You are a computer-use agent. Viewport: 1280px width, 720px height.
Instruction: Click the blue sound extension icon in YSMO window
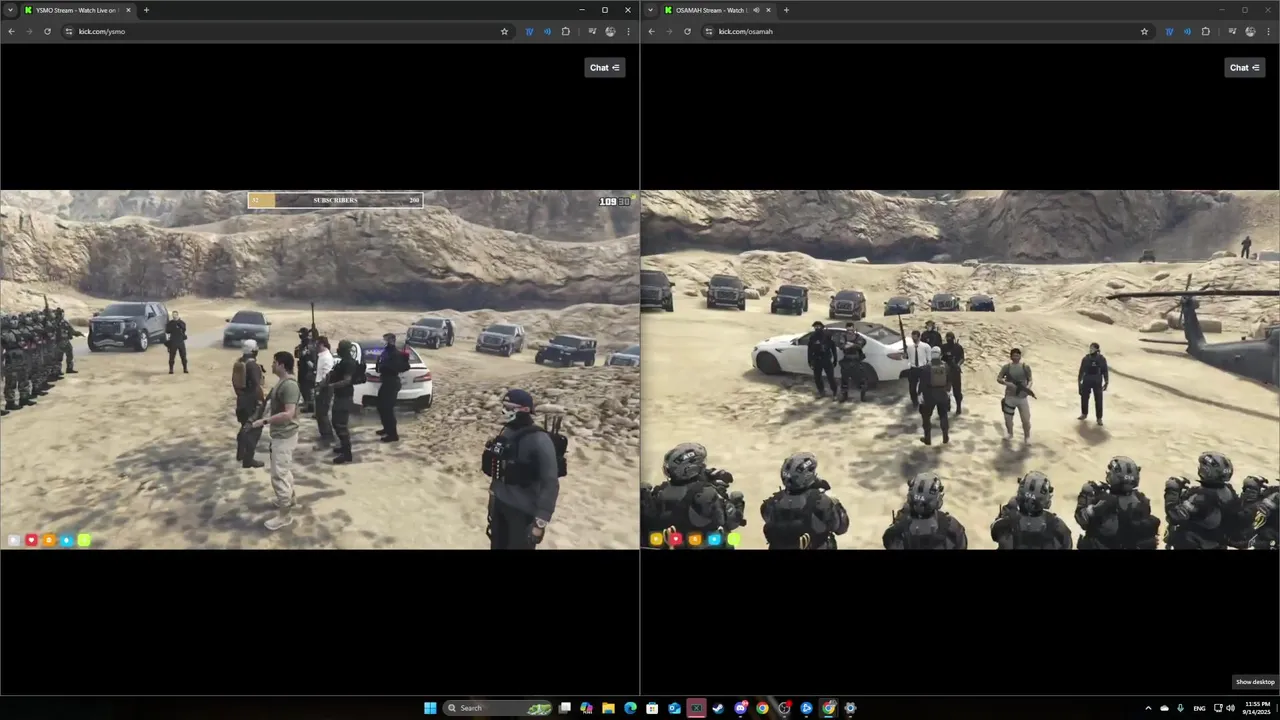[x=547, y=31]
